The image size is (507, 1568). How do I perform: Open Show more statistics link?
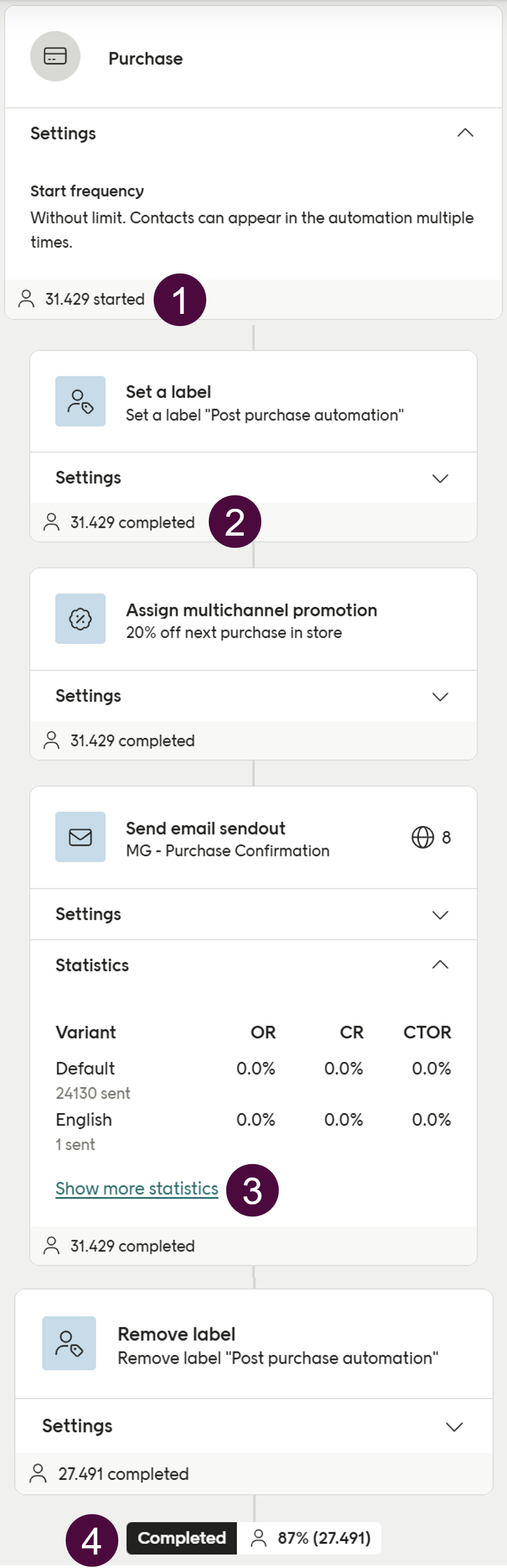point(137,1189)
